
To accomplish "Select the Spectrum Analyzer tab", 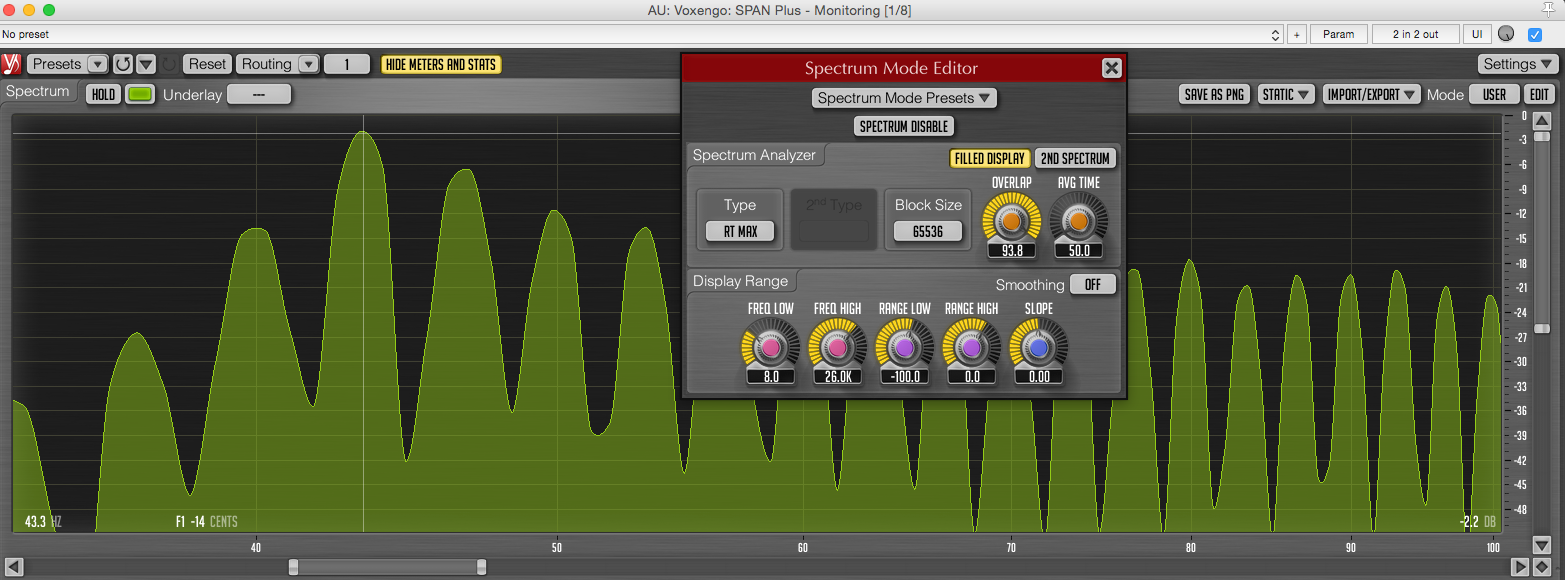I will (x=755, y=155).
